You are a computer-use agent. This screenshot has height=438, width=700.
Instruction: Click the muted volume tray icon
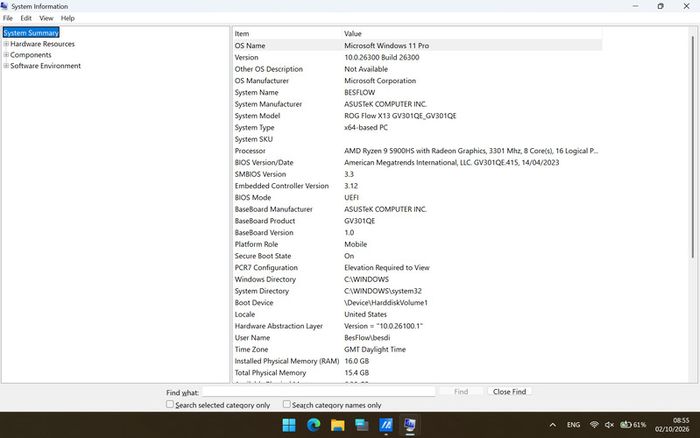609,425
